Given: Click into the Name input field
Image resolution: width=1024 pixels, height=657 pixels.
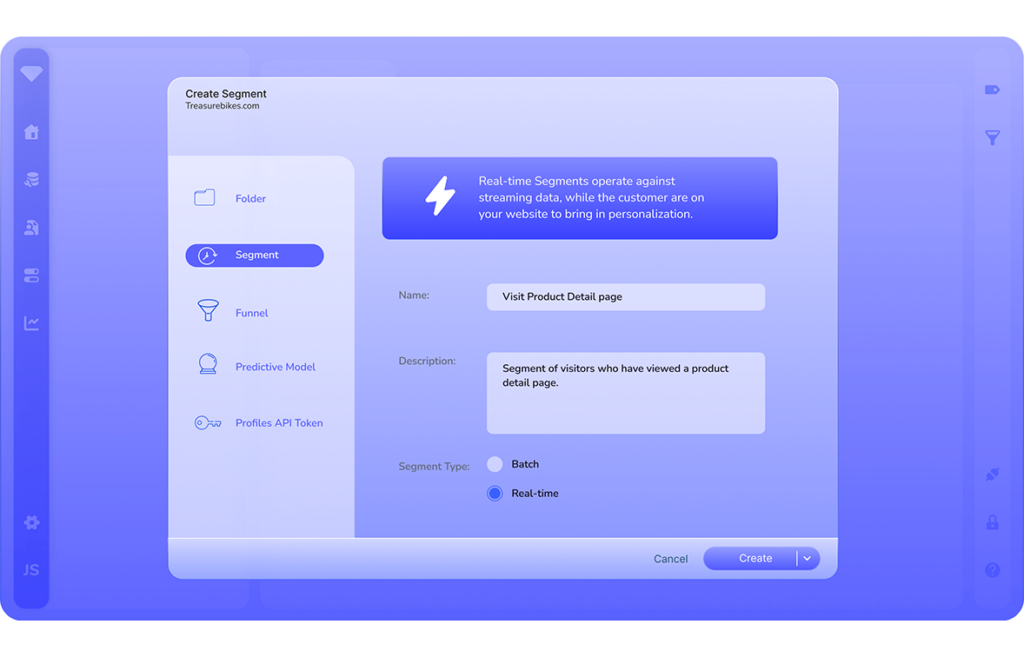Looking at the screenshot, I should [625, 297].
